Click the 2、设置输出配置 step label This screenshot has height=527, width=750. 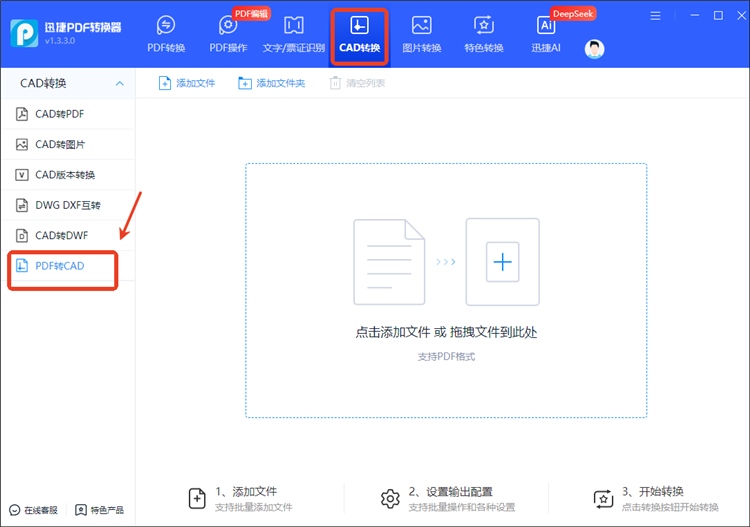pyautogui.click(x=451, y=492)
